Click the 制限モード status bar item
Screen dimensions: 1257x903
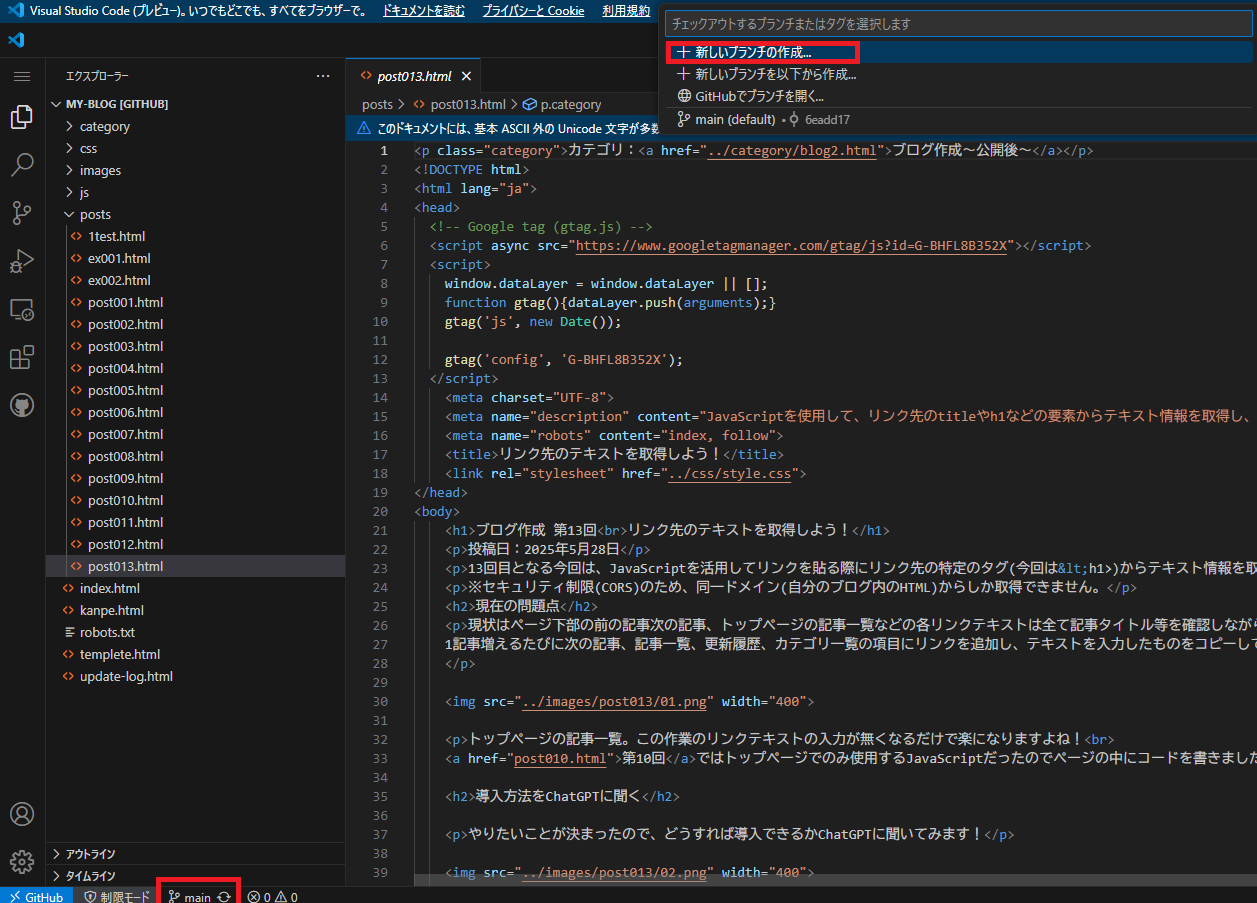click(x=117, y=897)
